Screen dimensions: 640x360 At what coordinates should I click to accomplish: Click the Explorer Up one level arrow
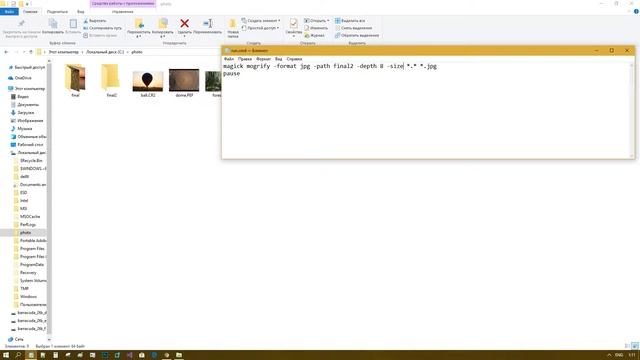point(31,52)
